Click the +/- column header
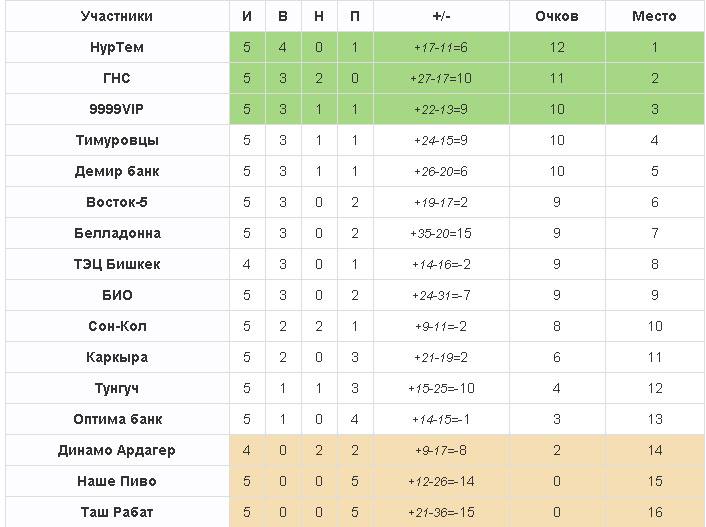Viewport: 706px width, 527px height. [x=441, y=16]
